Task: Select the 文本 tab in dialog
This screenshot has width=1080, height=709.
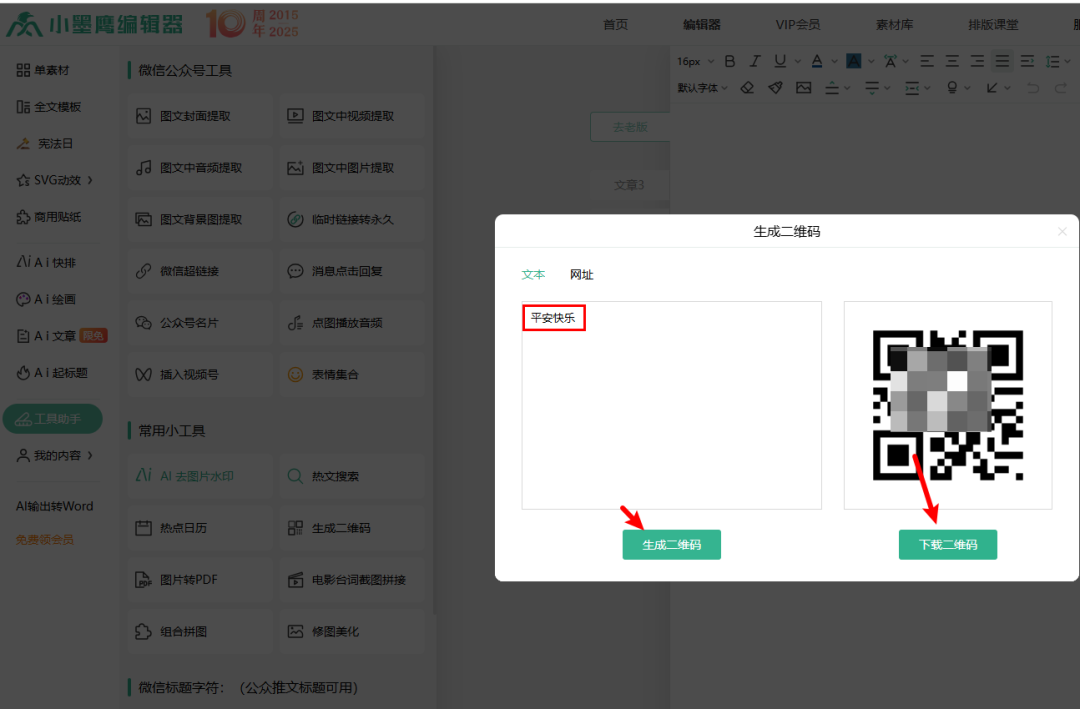Action: point(533,275)
